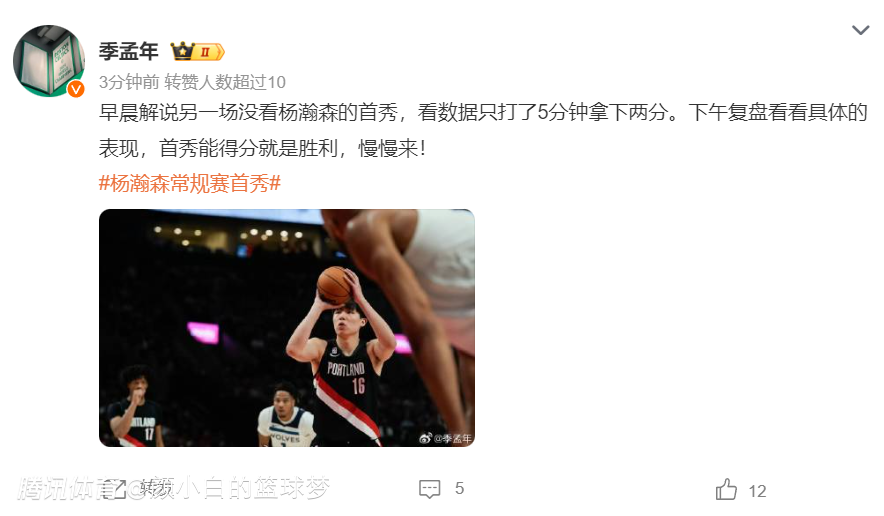Screen dimensions: 884x516
Task: Open the #杨瀚森常规赛首秀# hashtag
Action: click(189, 183)
